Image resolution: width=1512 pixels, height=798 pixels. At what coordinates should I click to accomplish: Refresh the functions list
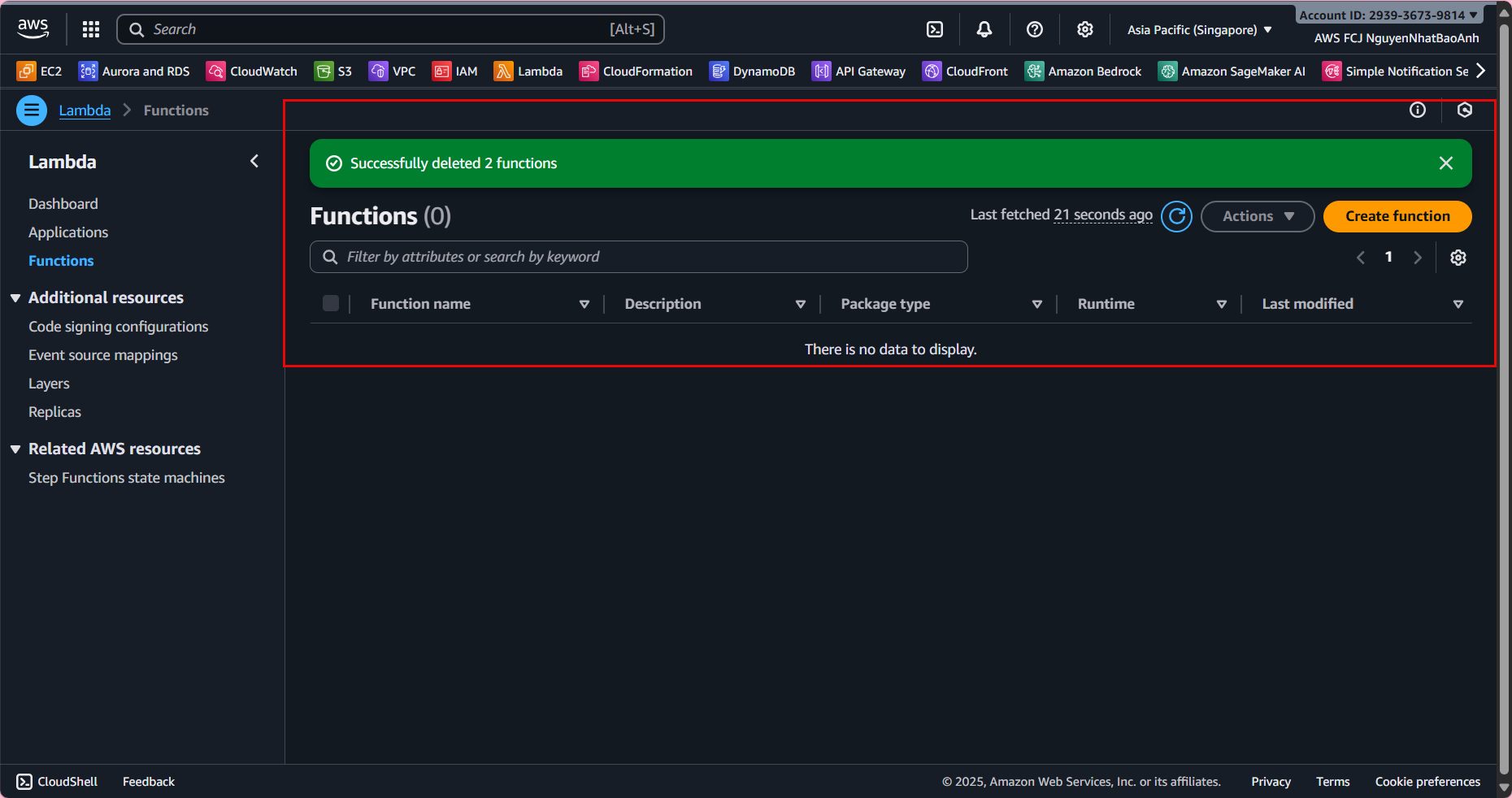coord(1177,216)
